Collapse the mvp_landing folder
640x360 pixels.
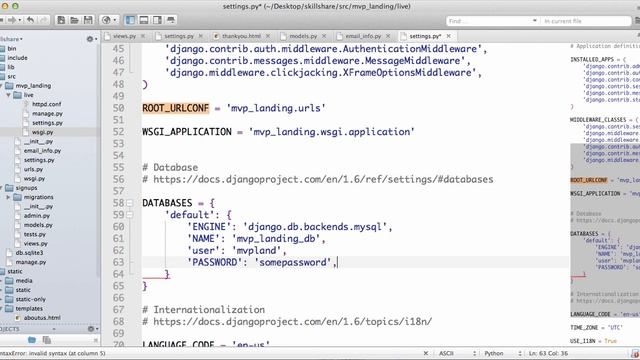1,86
